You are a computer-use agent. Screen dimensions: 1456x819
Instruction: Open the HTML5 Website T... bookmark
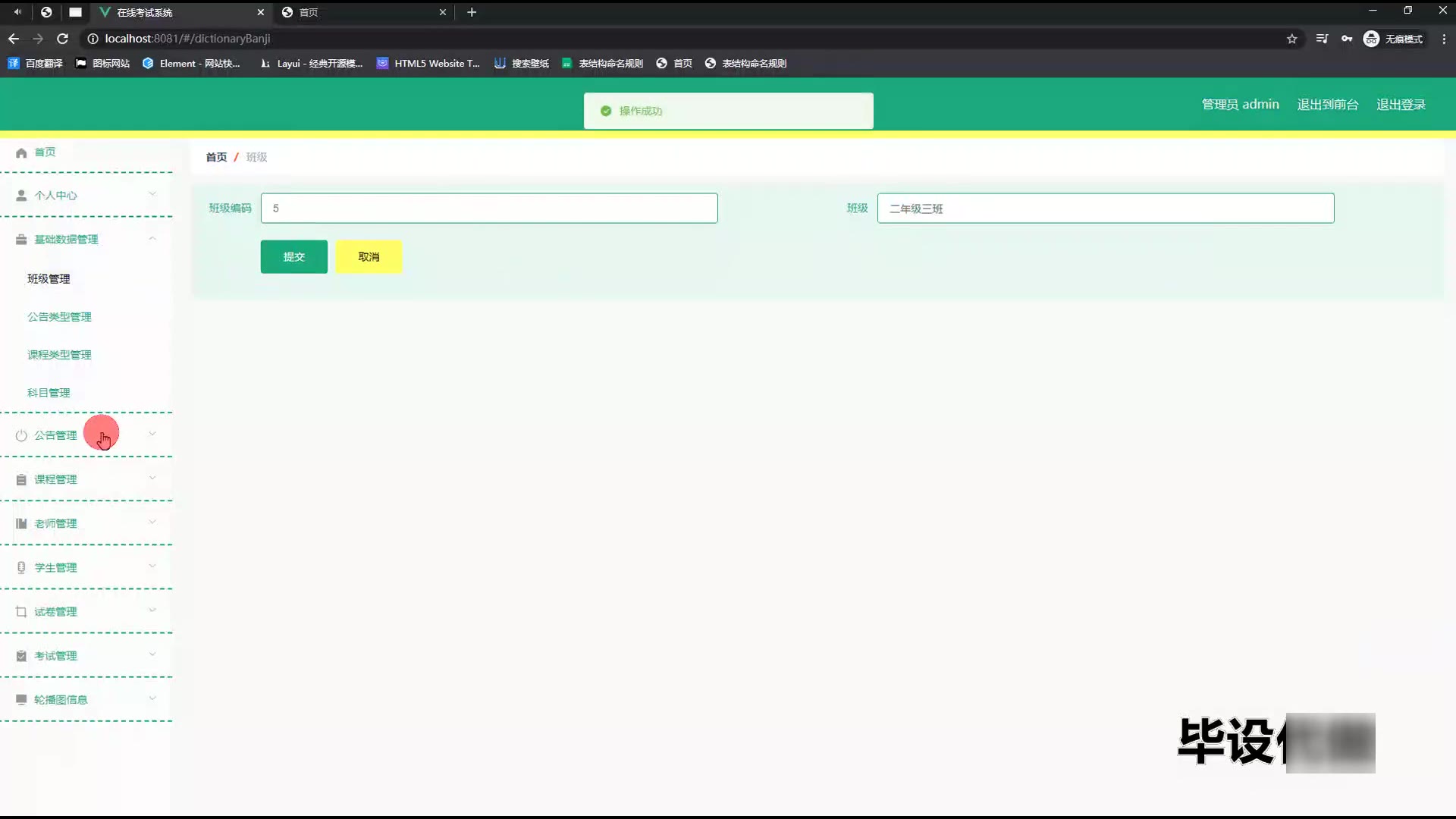tap(428, 64)
